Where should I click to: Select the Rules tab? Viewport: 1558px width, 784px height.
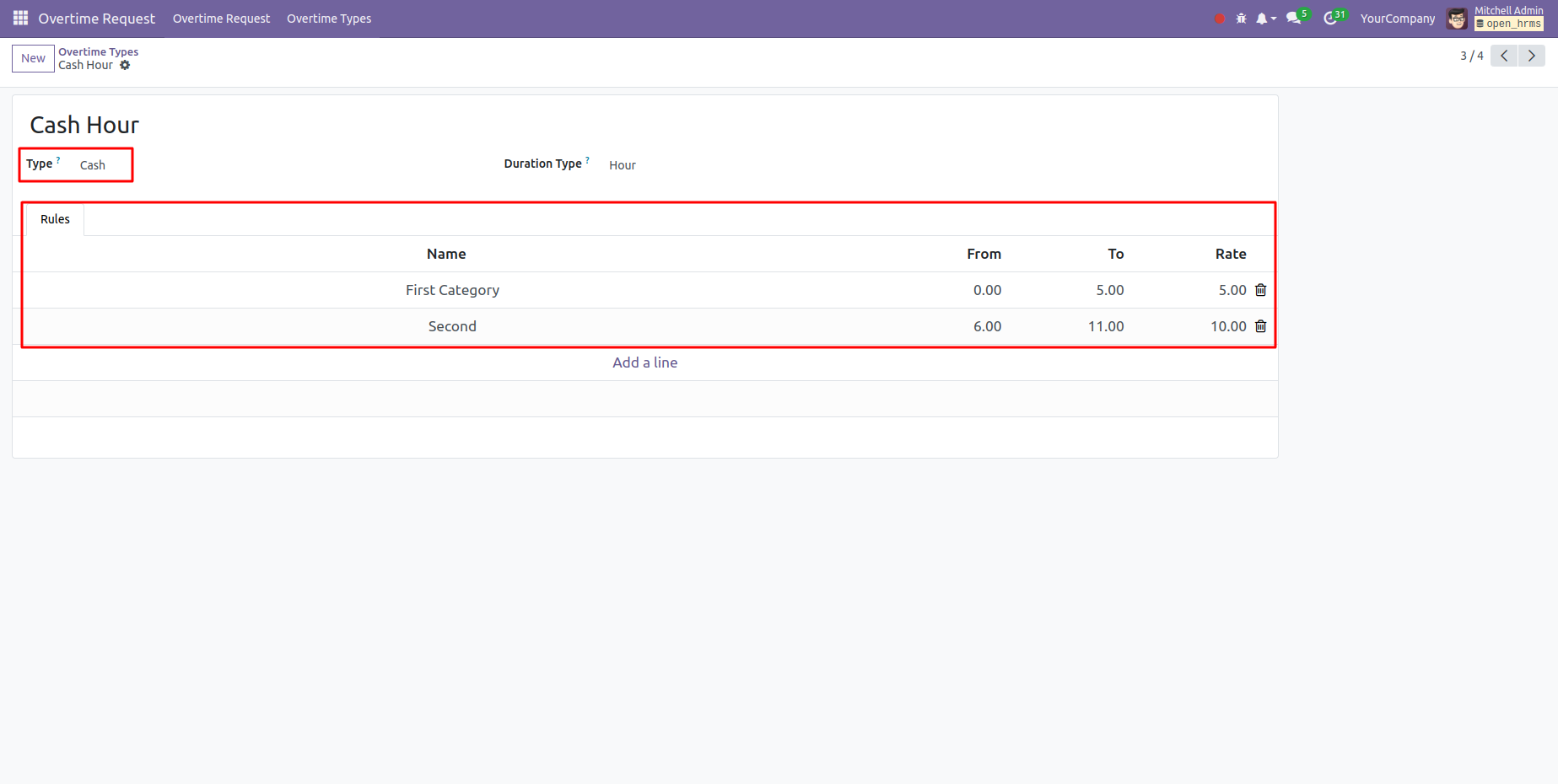55,219
